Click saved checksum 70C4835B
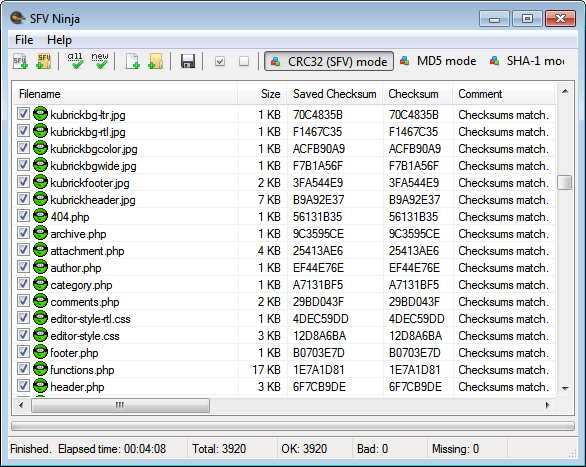The image size is (586, 467). [x=317, y=115]
